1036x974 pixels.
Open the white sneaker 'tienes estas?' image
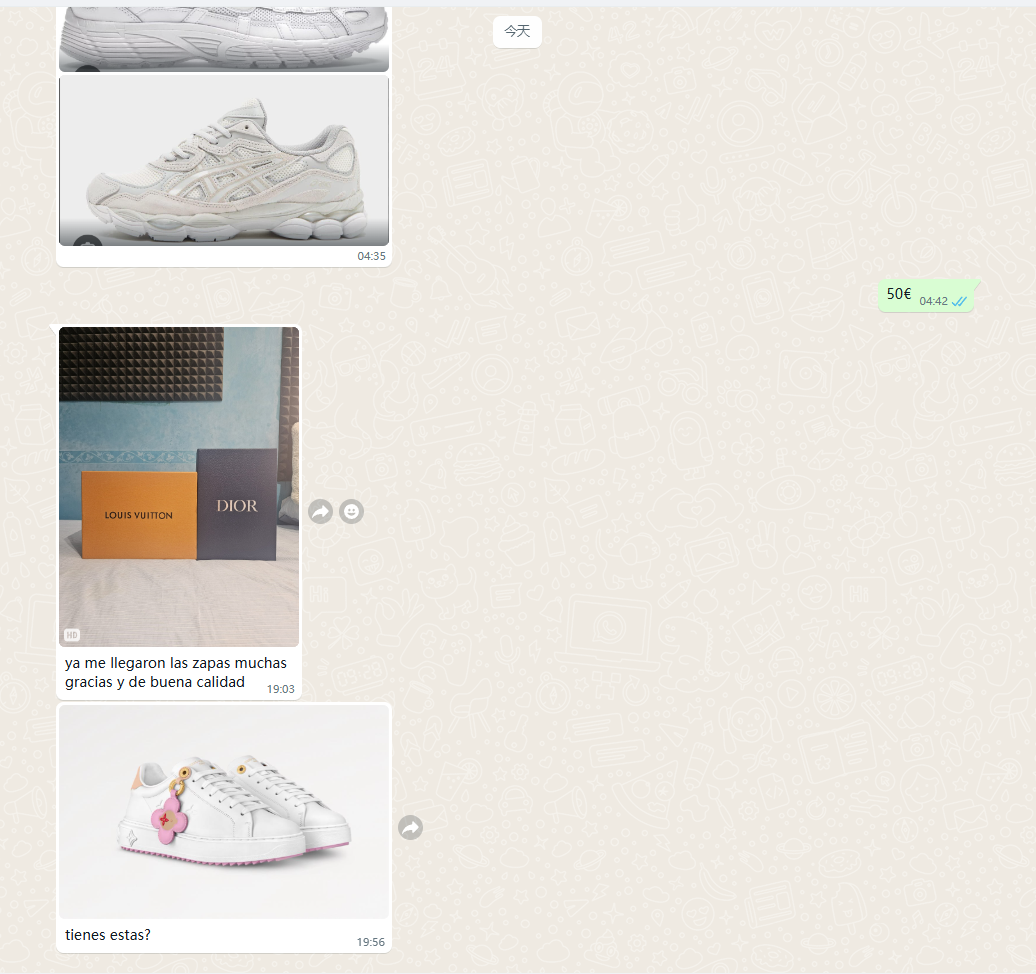tap(224, 811)
